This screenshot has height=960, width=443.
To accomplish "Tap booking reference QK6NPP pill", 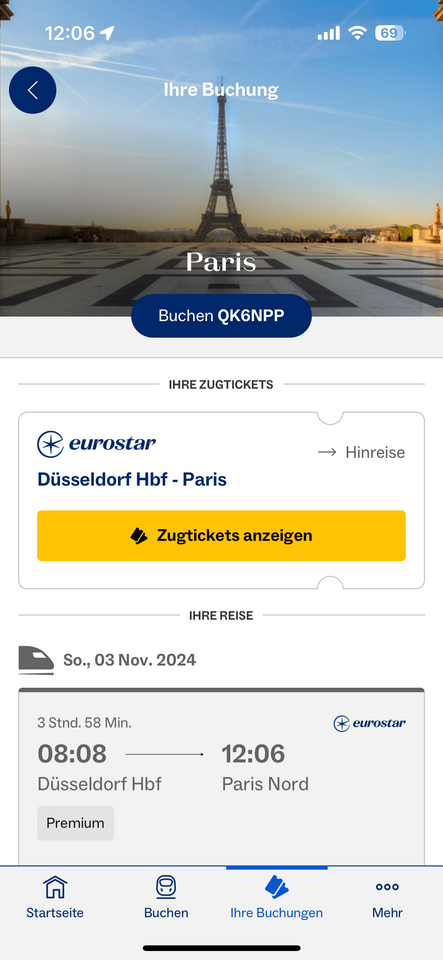I will tap(222, 316).
